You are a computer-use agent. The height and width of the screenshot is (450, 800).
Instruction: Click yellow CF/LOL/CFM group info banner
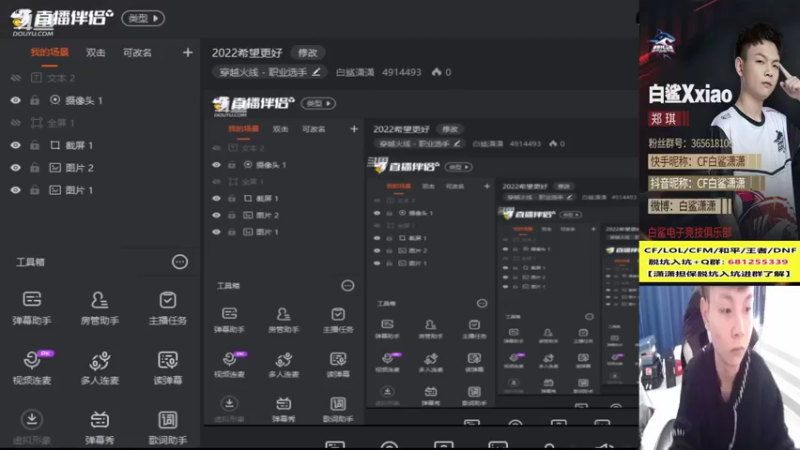[719, 262]
